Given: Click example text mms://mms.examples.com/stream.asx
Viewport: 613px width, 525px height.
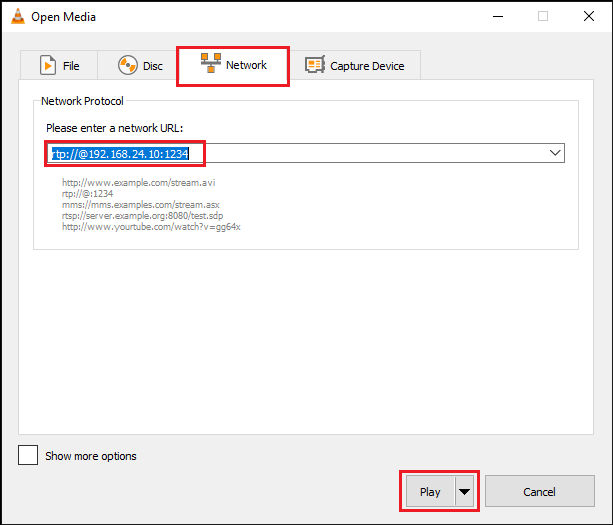Looking at the screenshot, I should 141,204.
